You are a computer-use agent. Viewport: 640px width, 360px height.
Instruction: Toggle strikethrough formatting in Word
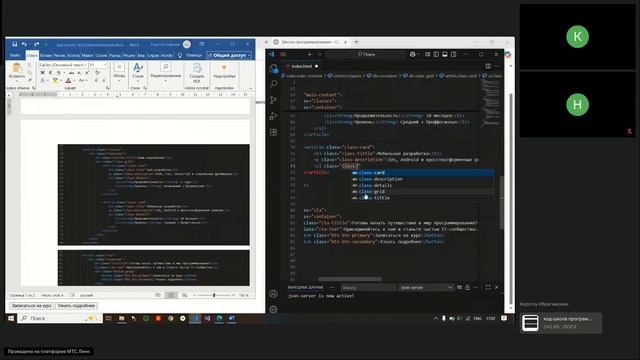click(x=71, y=73)
